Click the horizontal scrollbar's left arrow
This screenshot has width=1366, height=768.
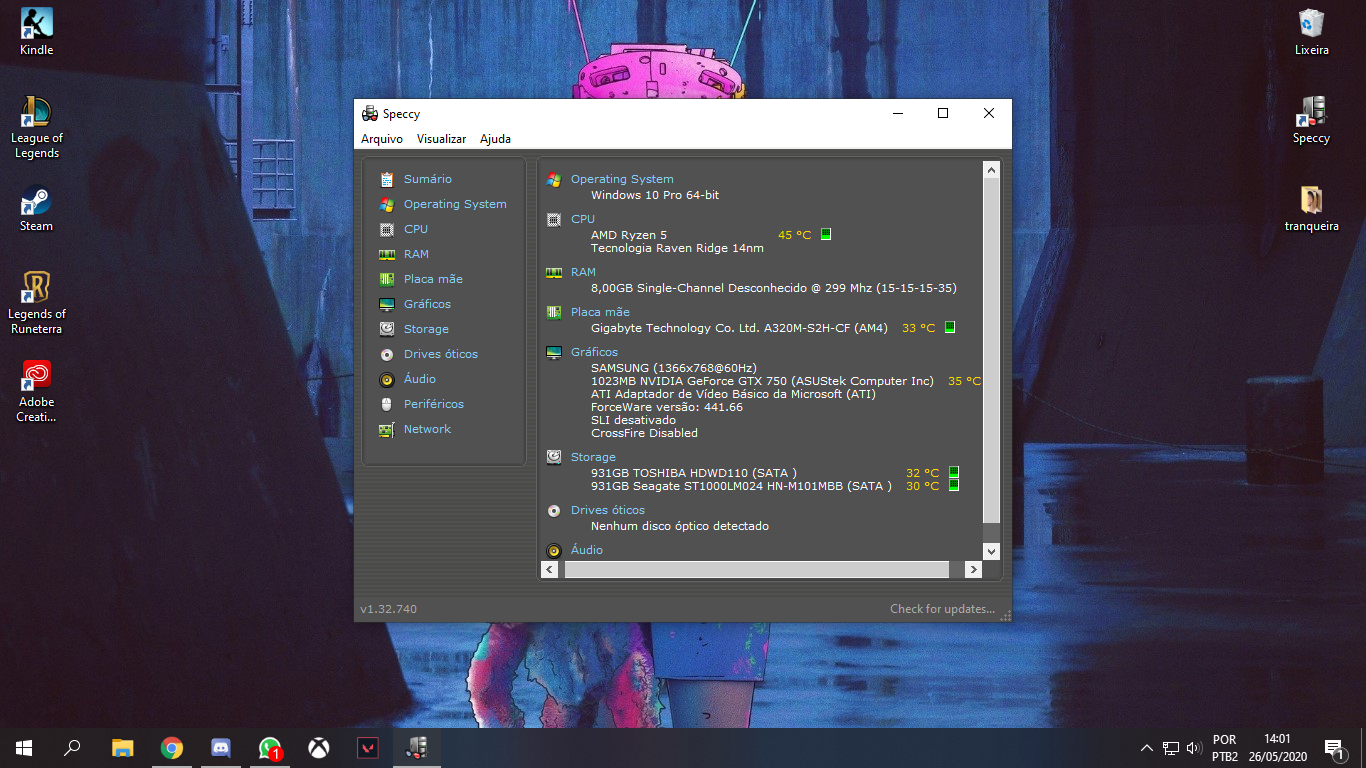click(549, 569)
